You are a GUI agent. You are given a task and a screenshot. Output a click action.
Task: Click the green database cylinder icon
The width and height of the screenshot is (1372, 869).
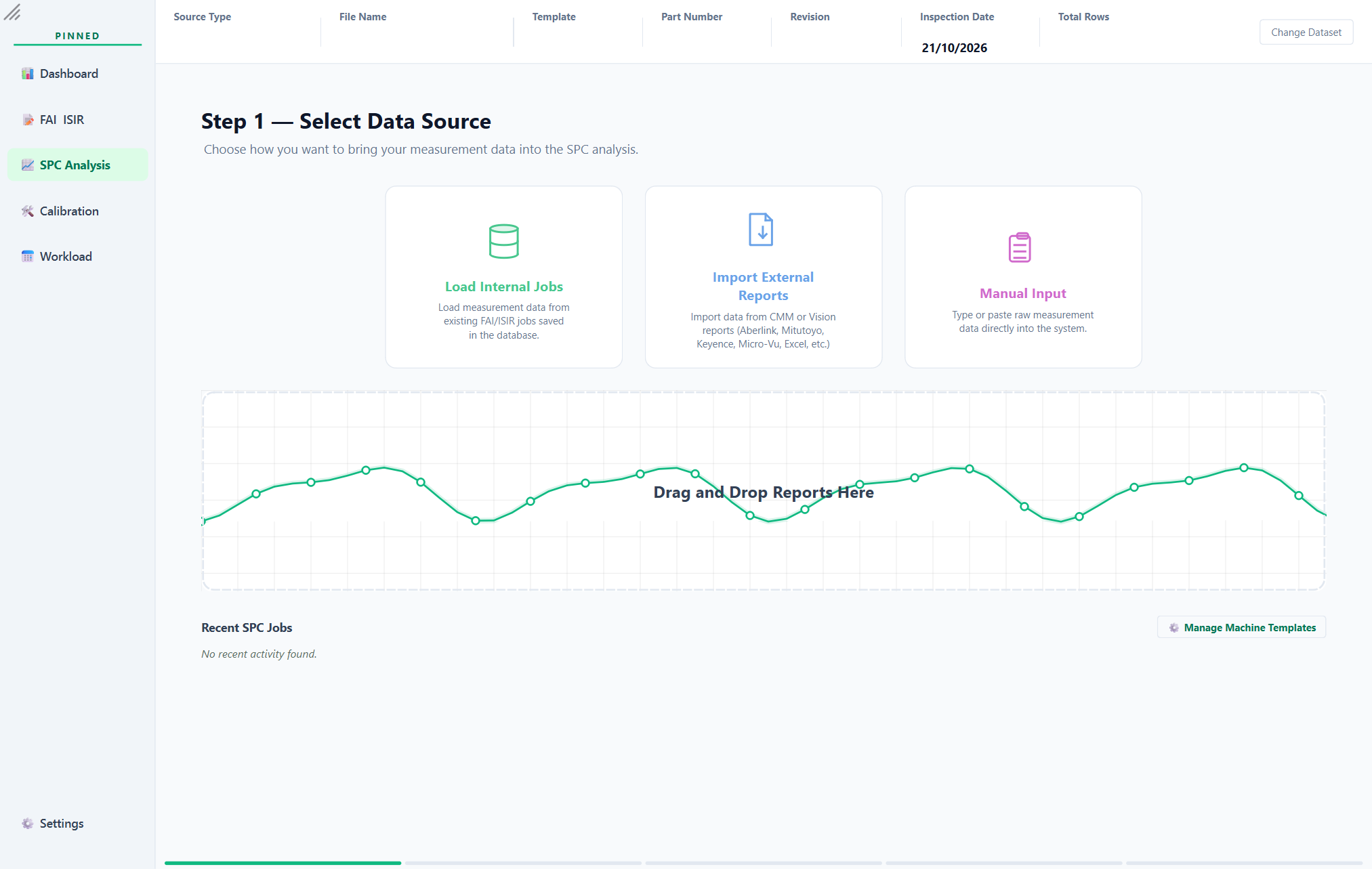point(503,241)
